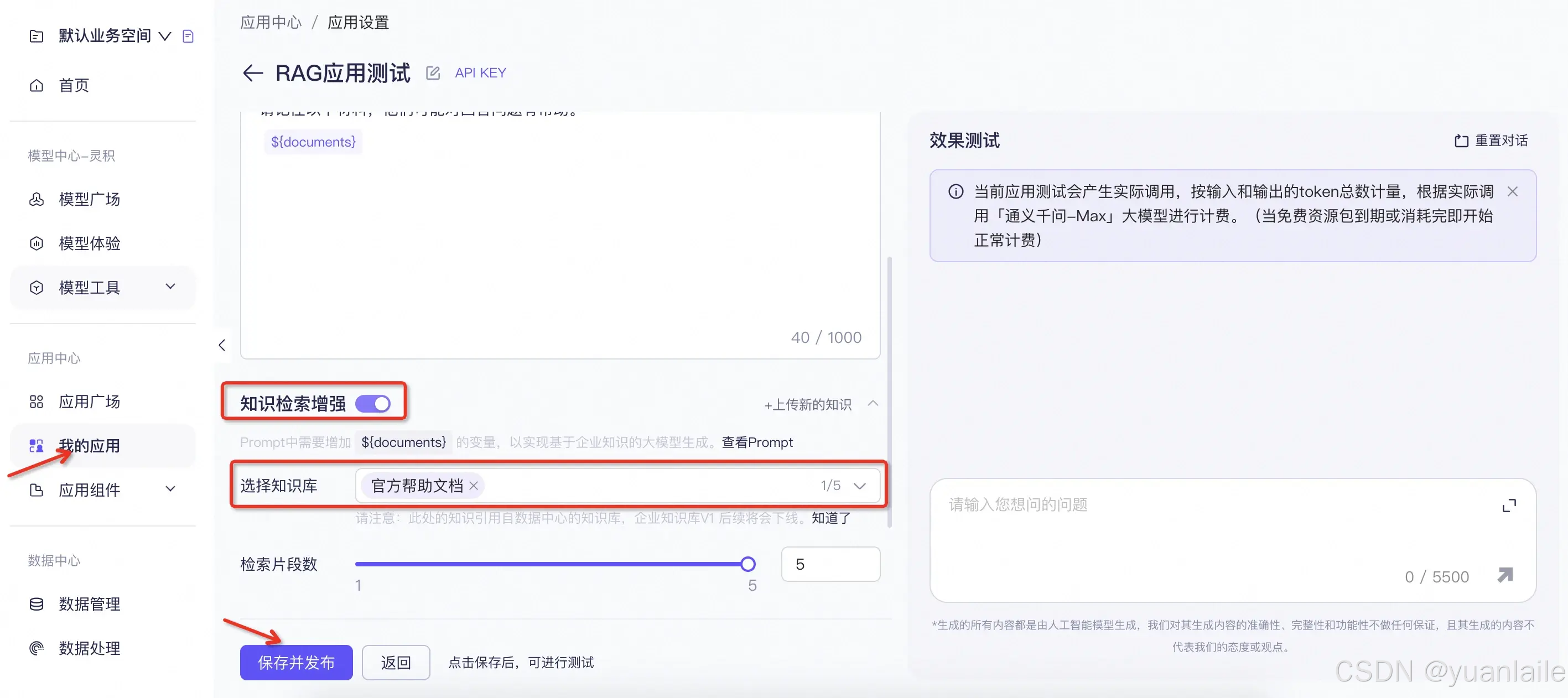
Task: Click the 保存并发布 button
Action: pos(296,662)
